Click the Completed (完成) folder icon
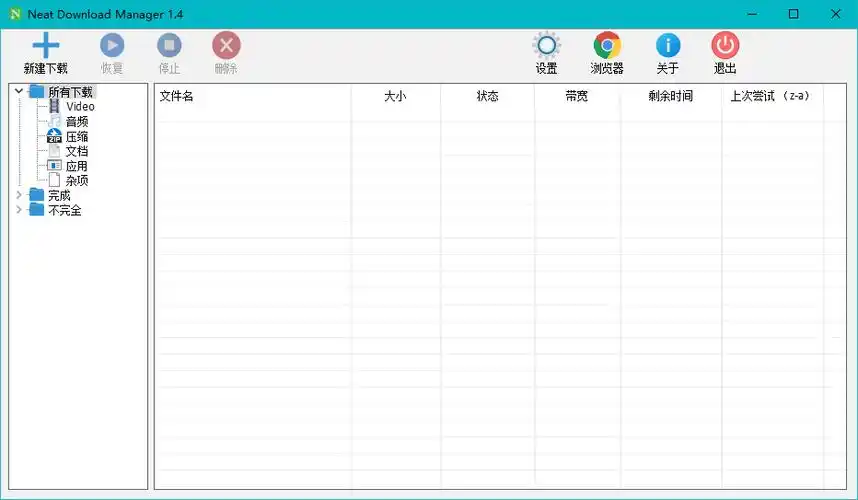Screen dimensions: 858x500 click(36, 195)
